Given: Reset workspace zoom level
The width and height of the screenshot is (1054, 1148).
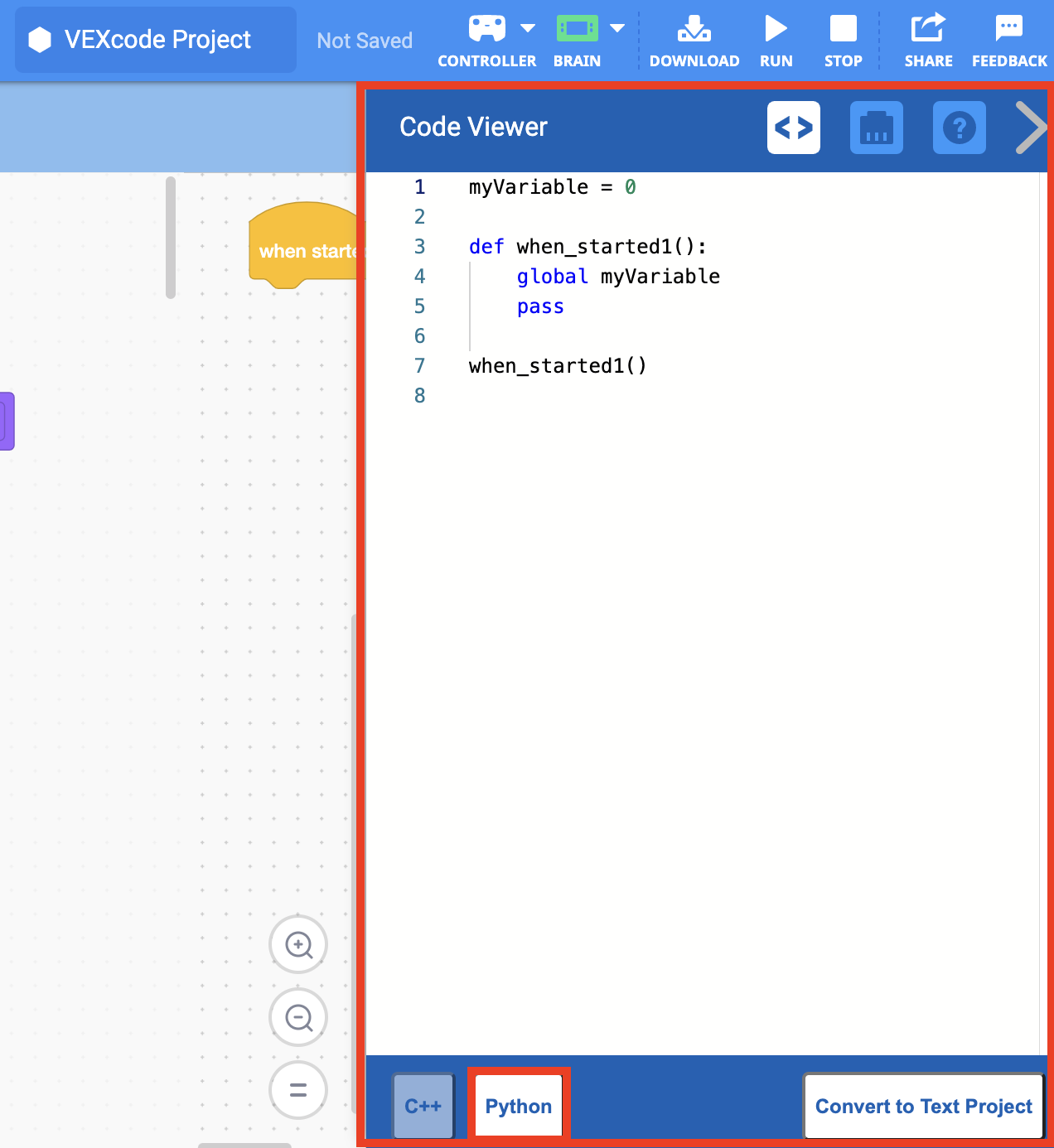Looking at the screenshot, I should coord(298,1090).
